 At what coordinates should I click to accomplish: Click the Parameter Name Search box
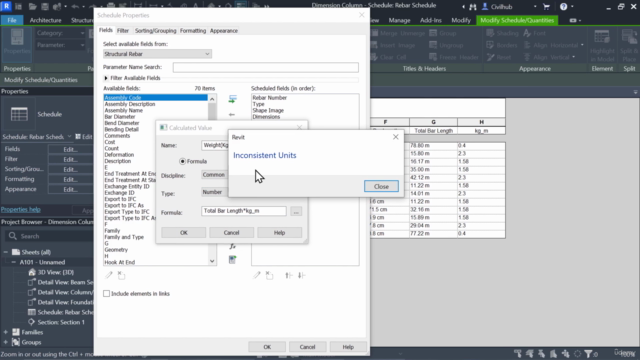coord(266,67)
